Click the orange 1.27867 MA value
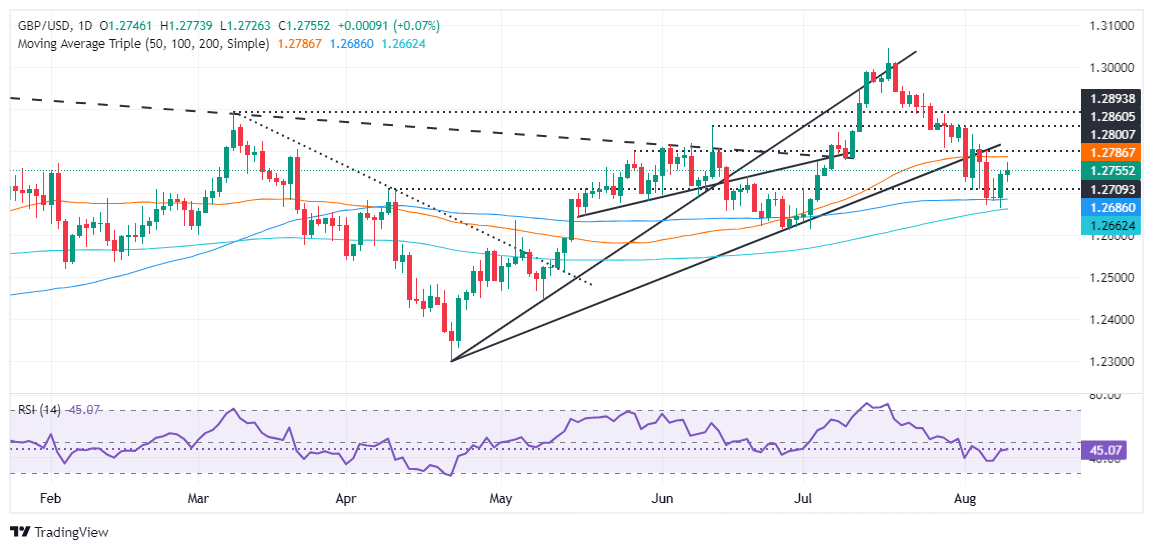This screenshot has width=1153, height=550. tap(299, 44)
